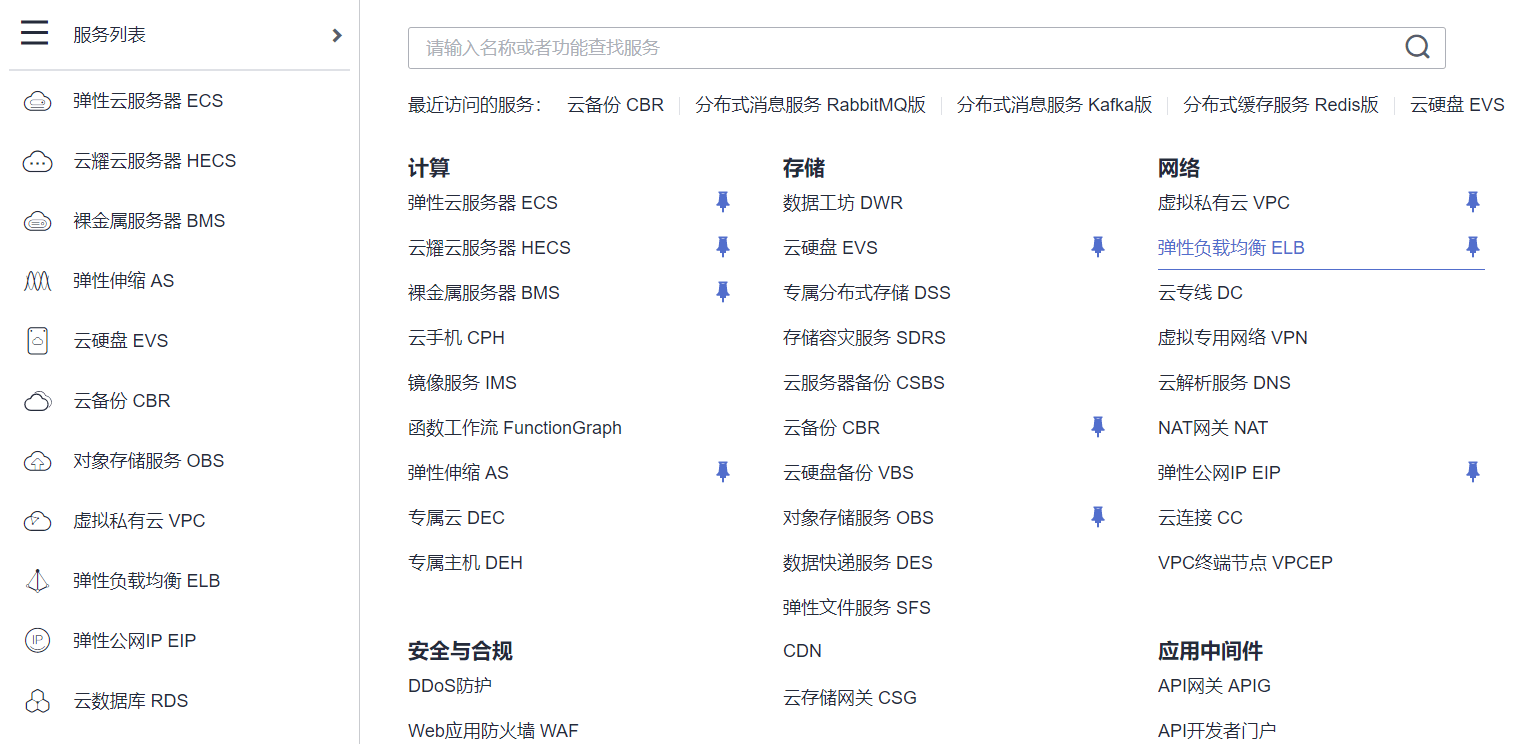Go to VPC终端节点 VPCEP
The width and height of the screenshot is (1520, 744).
click(1245, 563)
